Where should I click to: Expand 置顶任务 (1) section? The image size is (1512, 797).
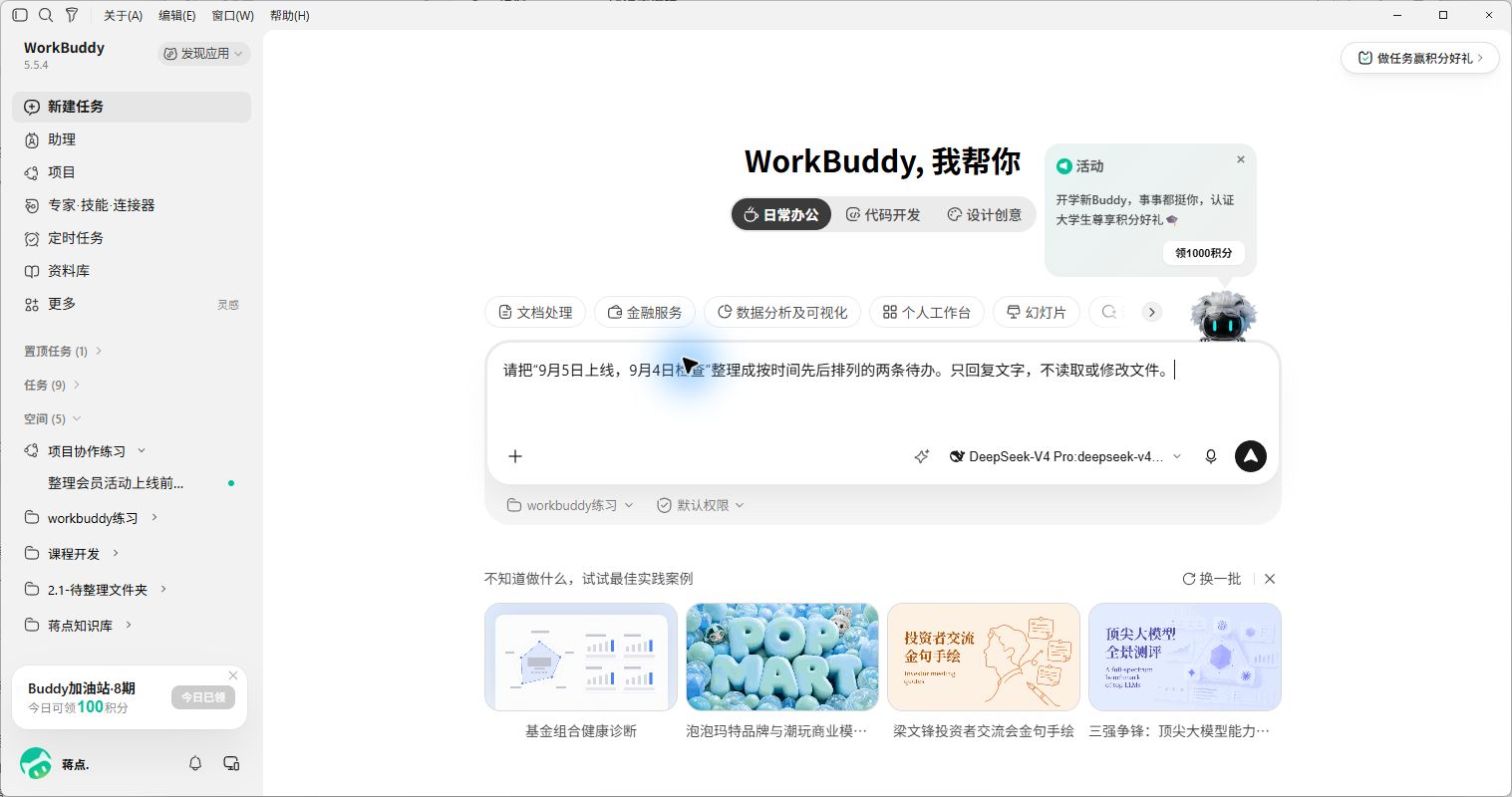click(x=63, y=351)
